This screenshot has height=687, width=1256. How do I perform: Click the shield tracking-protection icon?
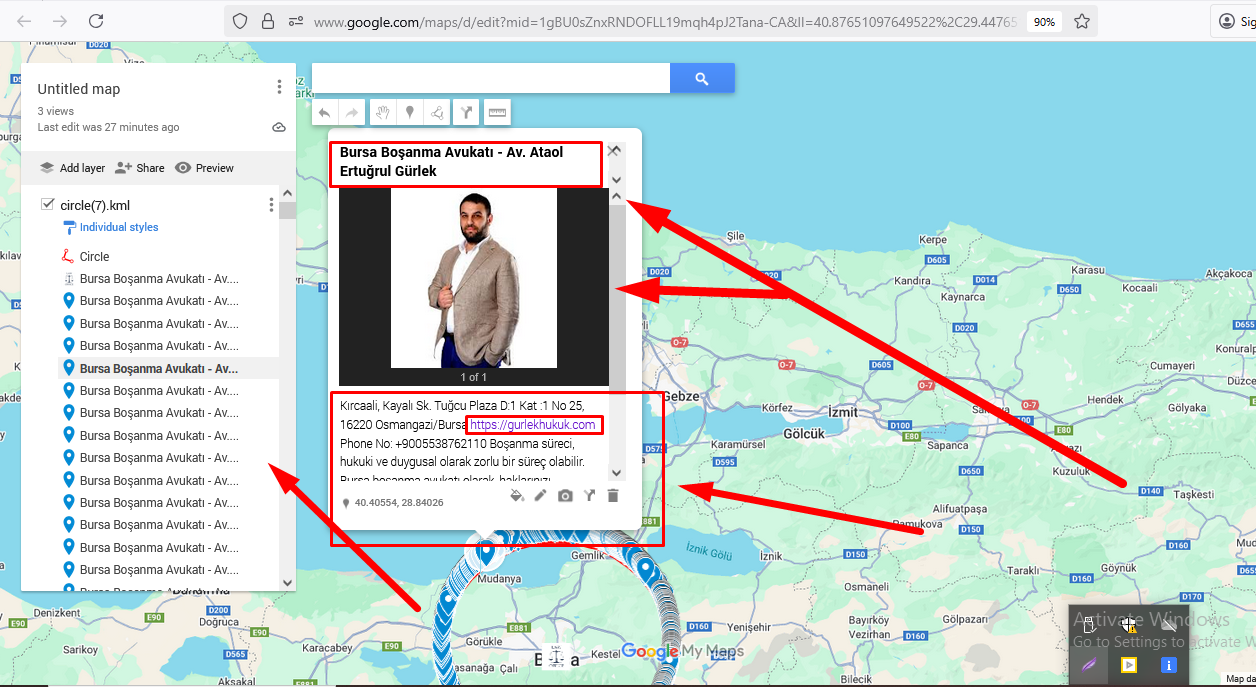[x=240, y=21]
